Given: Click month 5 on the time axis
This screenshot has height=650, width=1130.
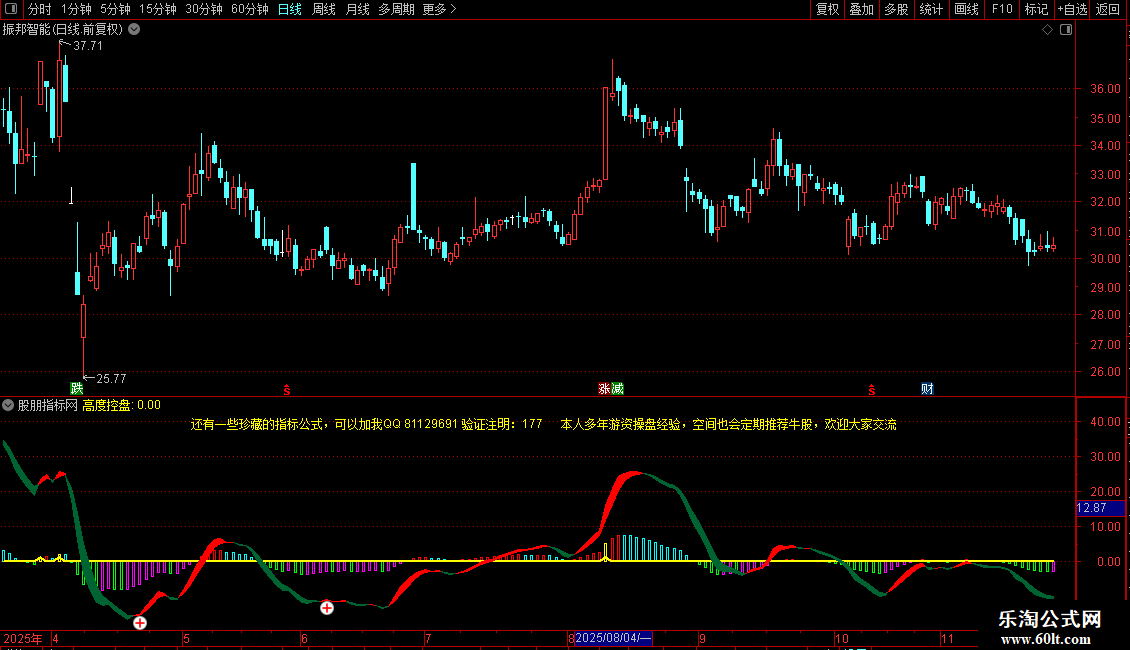Looking at the screenshot, I should (x=187, y=638).
